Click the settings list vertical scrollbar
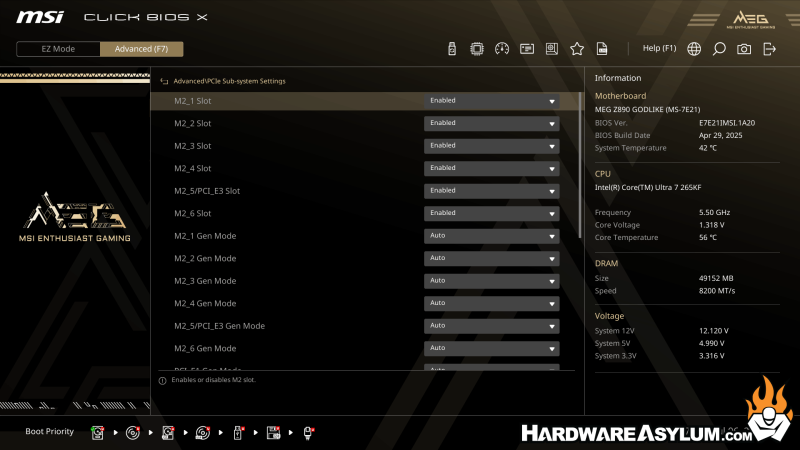Image resolution: width=800 pixels, height=450 pixels. (x=580, y=165)
